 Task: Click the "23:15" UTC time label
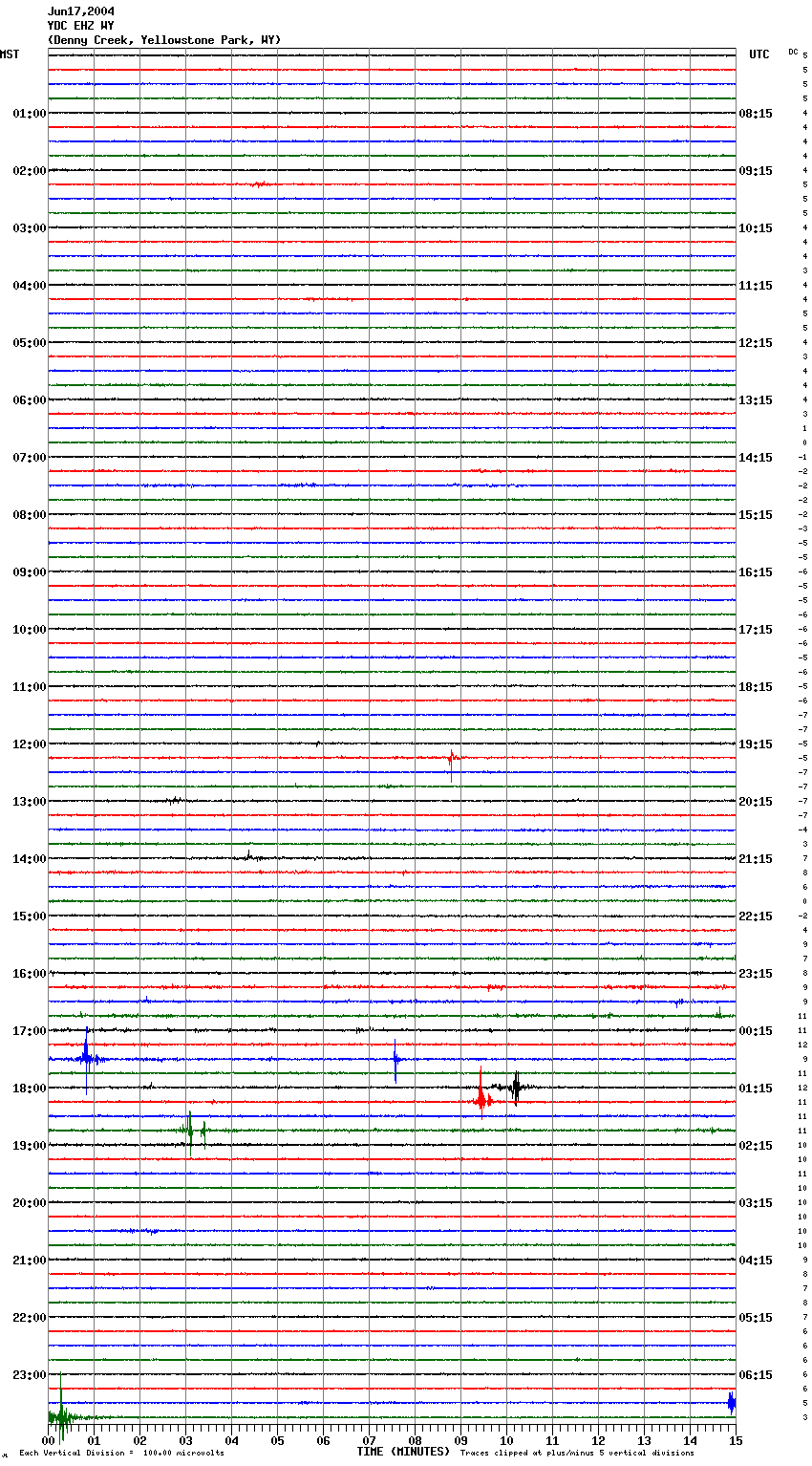[x=756, y=974]
